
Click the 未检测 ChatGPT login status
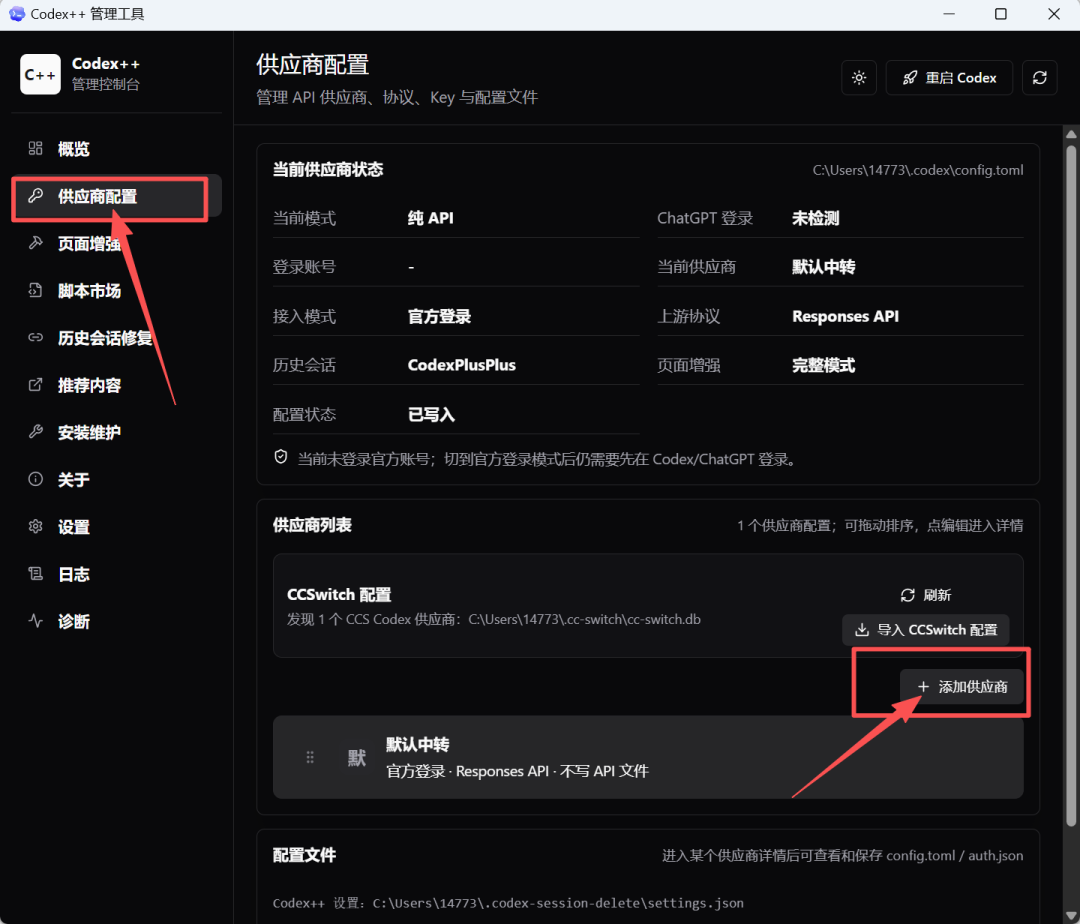point(816,218)
